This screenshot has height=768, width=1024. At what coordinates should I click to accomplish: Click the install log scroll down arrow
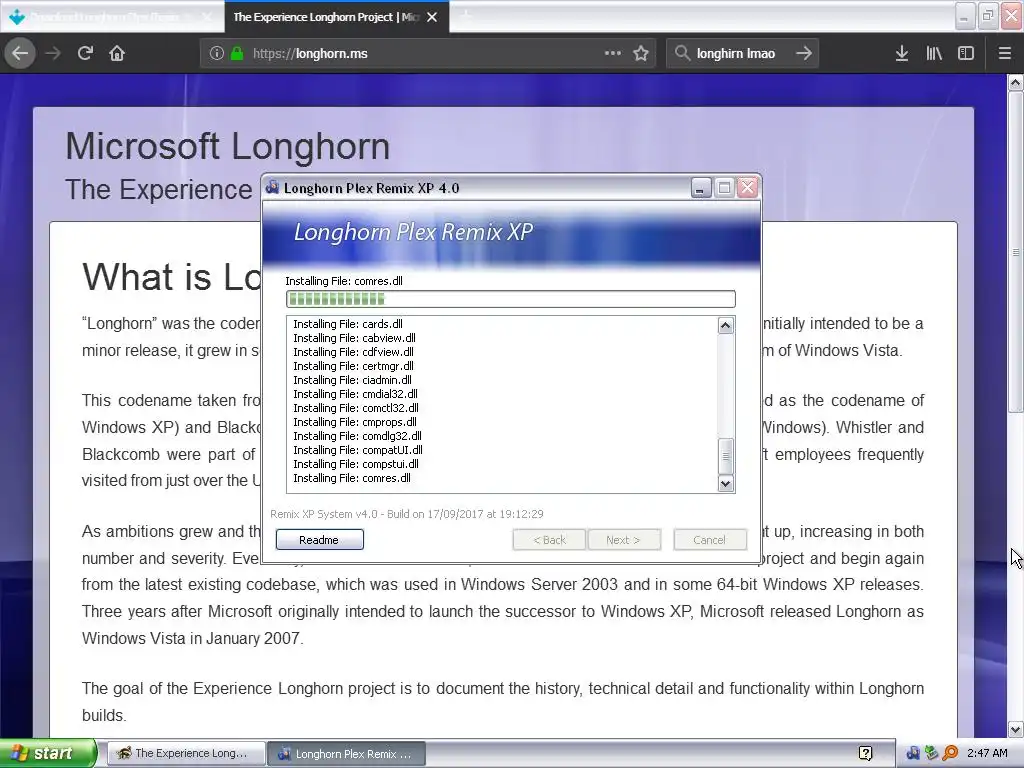tap(726, 483)
